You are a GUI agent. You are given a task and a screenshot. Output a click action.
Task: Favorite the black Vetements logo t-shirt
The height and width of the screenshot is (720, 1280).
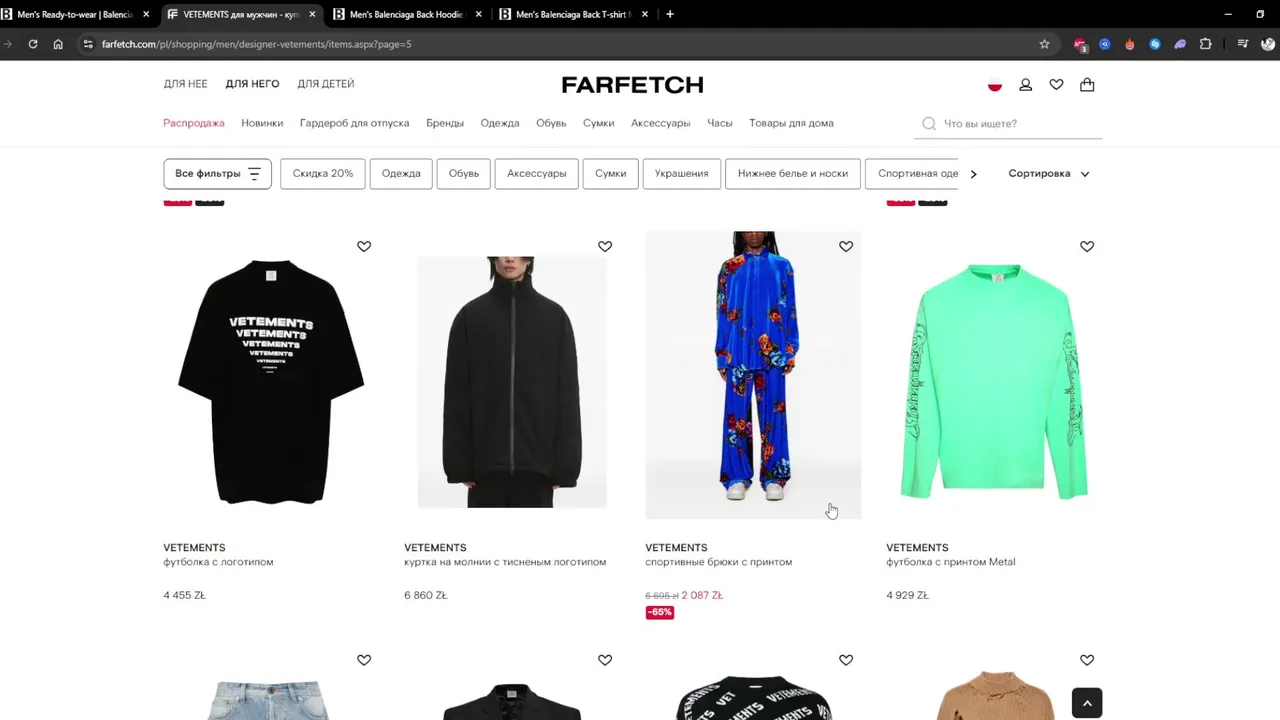tap(364, 246)
